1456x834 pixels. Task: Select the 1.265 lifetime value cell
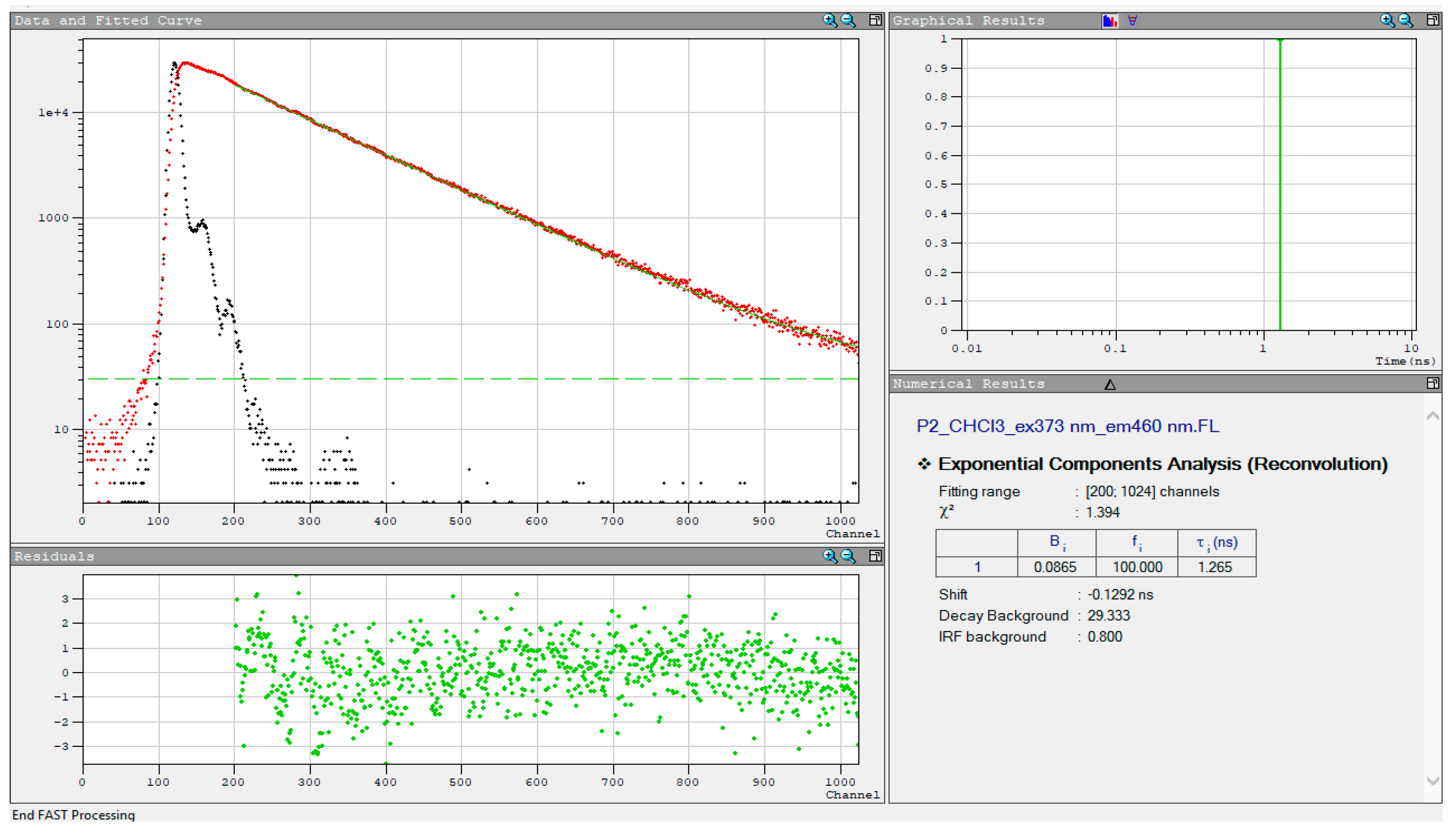pyautogui.click(x=1215, y=567)
